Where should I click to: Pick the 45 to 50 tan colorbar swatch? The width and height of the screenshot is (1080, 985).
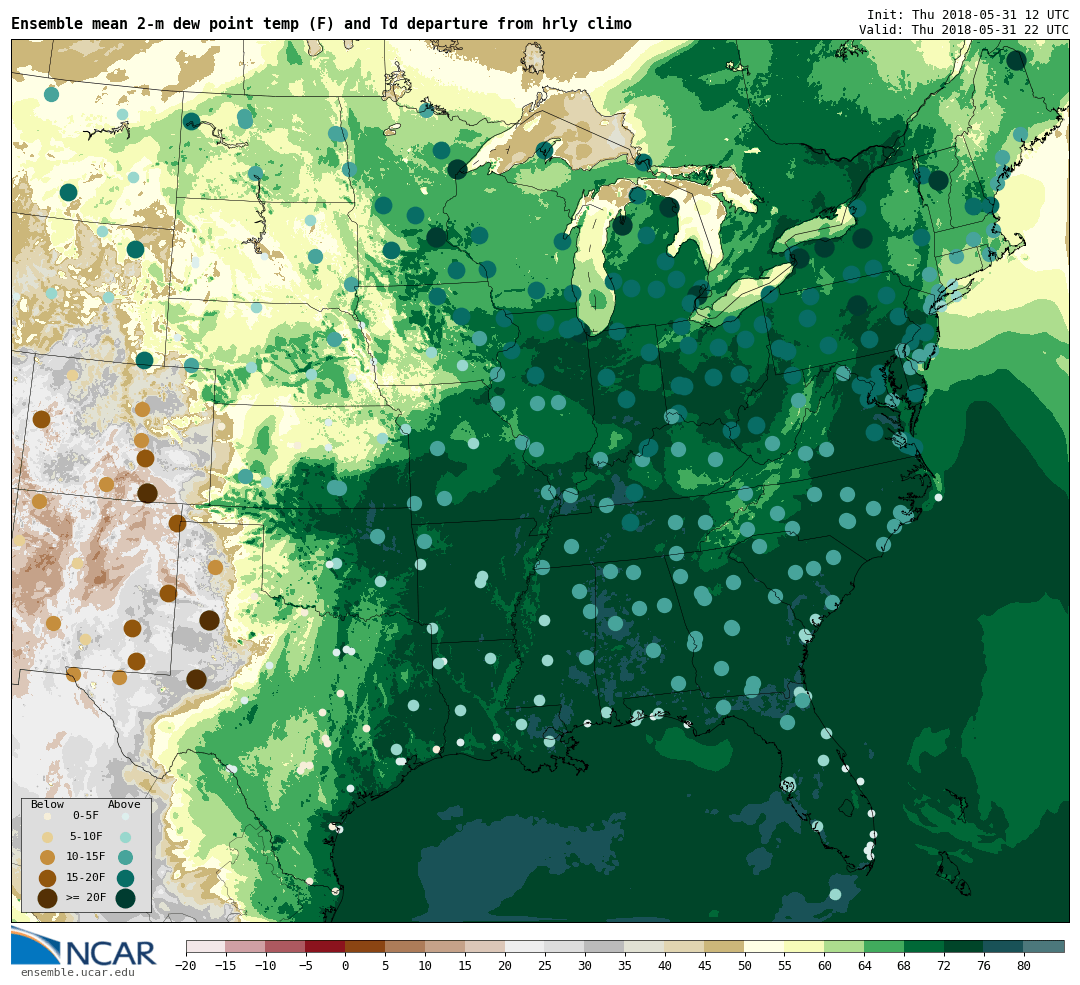[x=725, y=946]
